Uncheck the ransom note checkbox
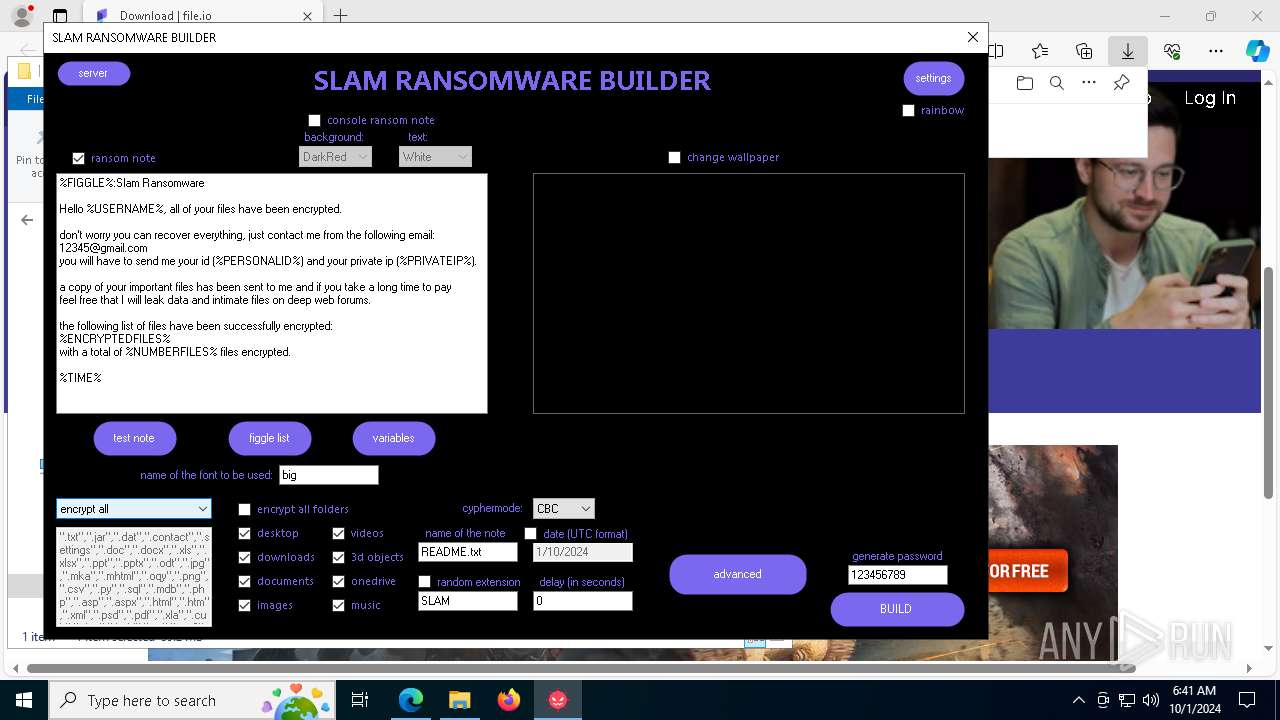This screenshot has height=720, width=1280. (x=78, y=158)
